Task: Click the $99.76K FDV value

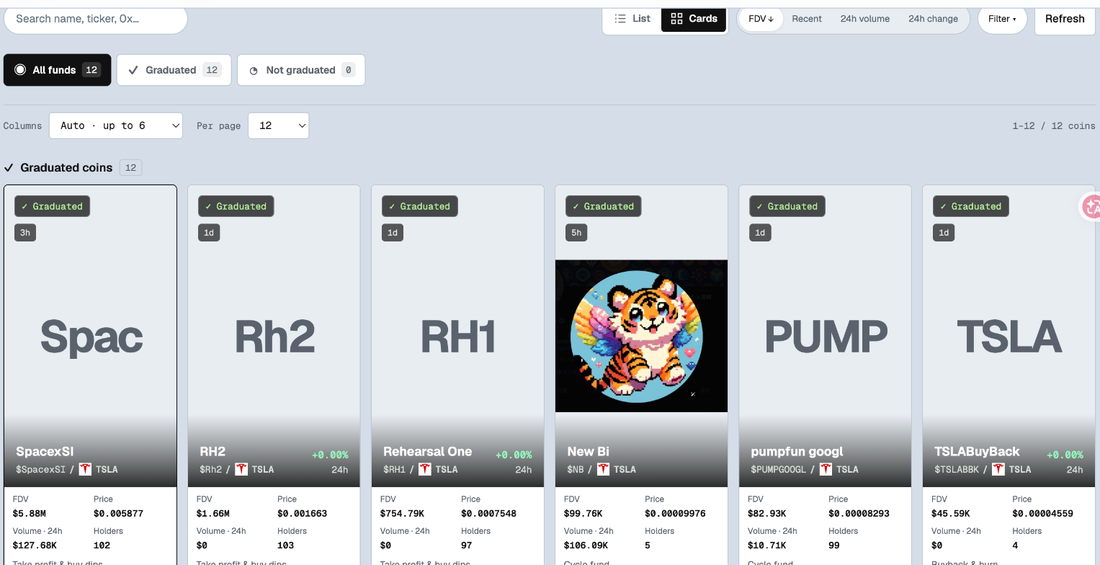Action: click(x=584, y=514)
